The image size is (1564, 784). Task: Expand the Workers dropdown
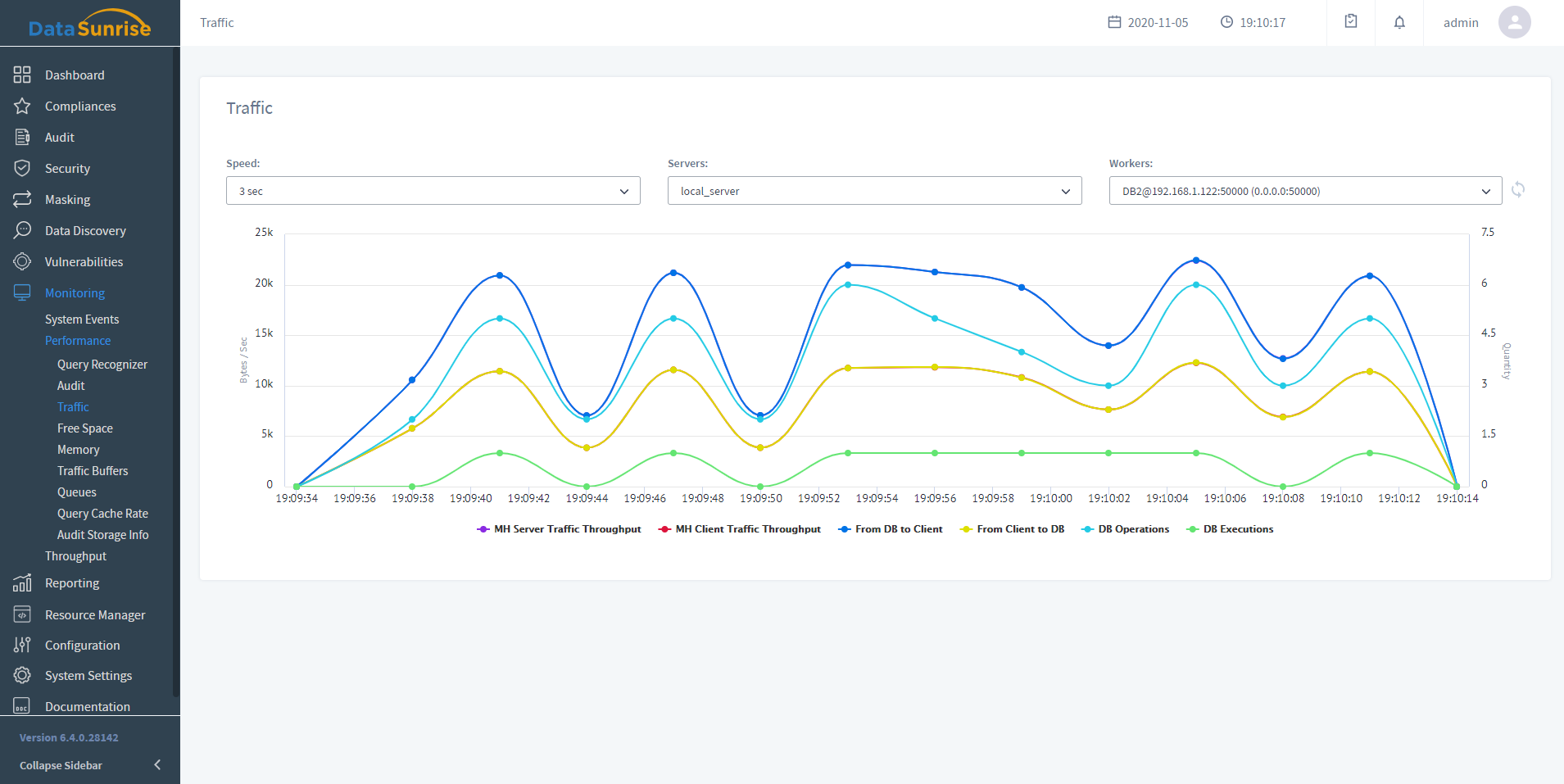(x=1305, y=191)
